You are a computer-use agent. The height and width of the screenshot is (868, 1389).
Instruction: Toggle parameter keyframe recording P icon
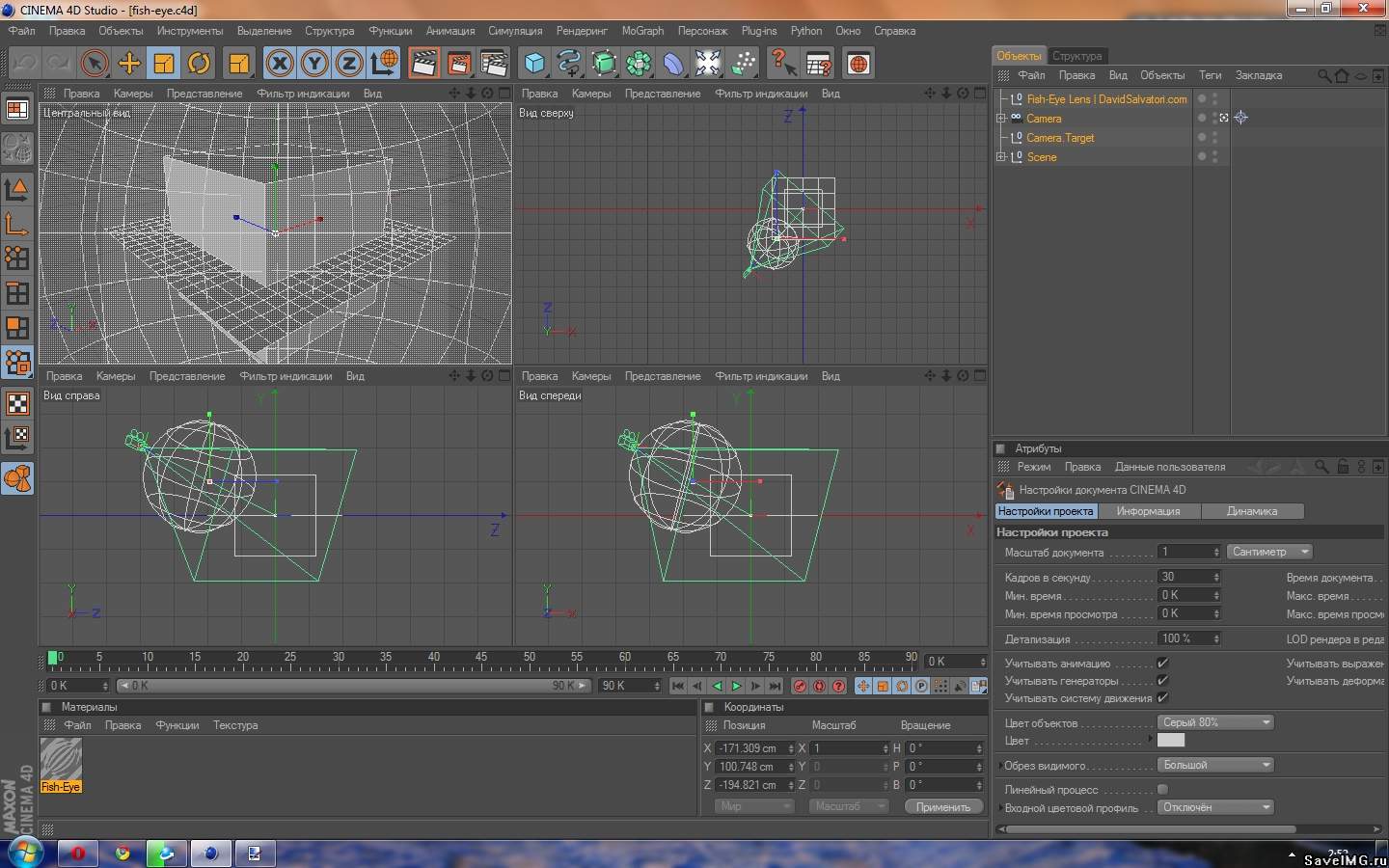tap(921, 686)
